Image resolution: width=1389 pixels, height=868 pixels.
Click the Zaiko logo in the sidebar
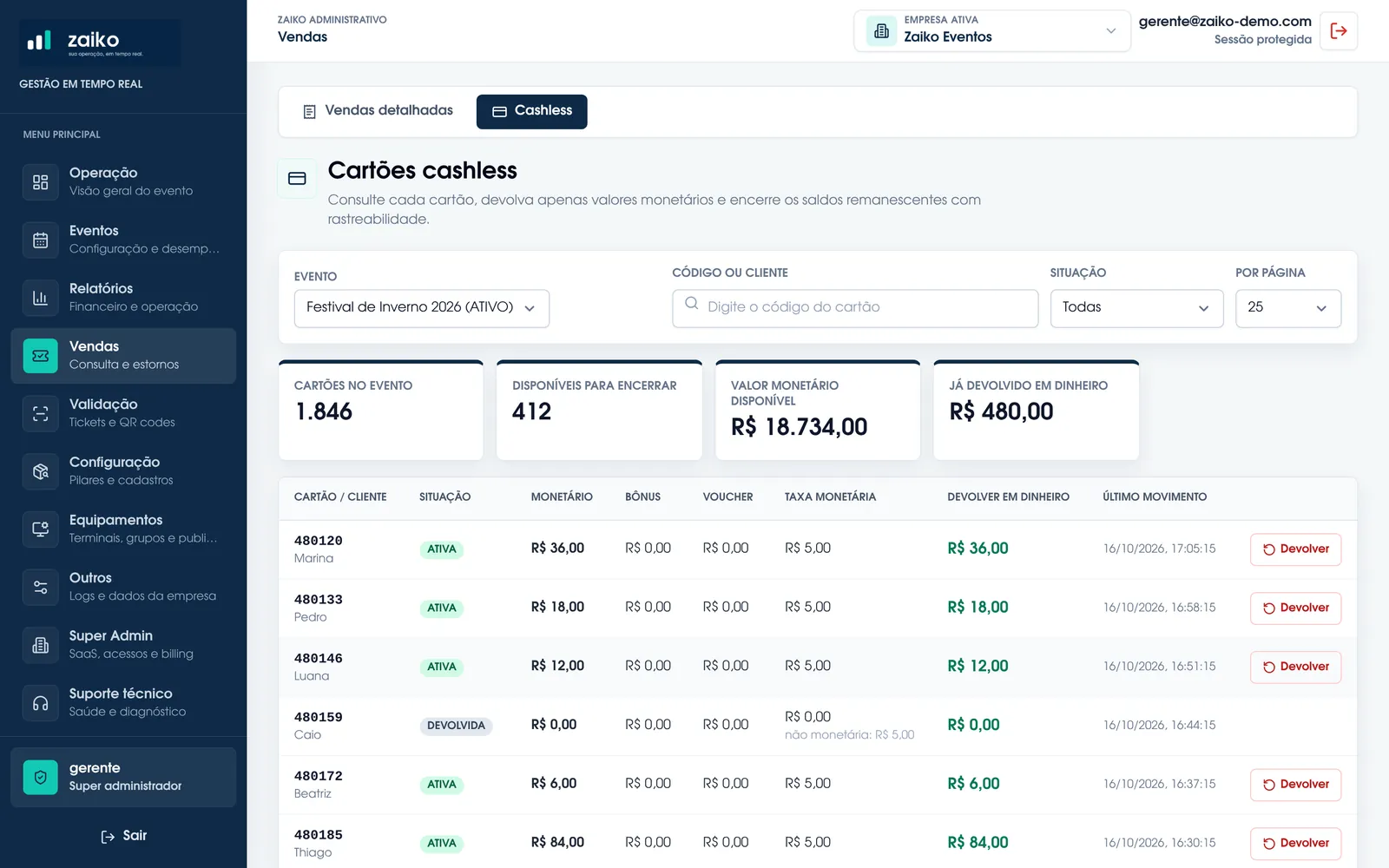point(101,43)
